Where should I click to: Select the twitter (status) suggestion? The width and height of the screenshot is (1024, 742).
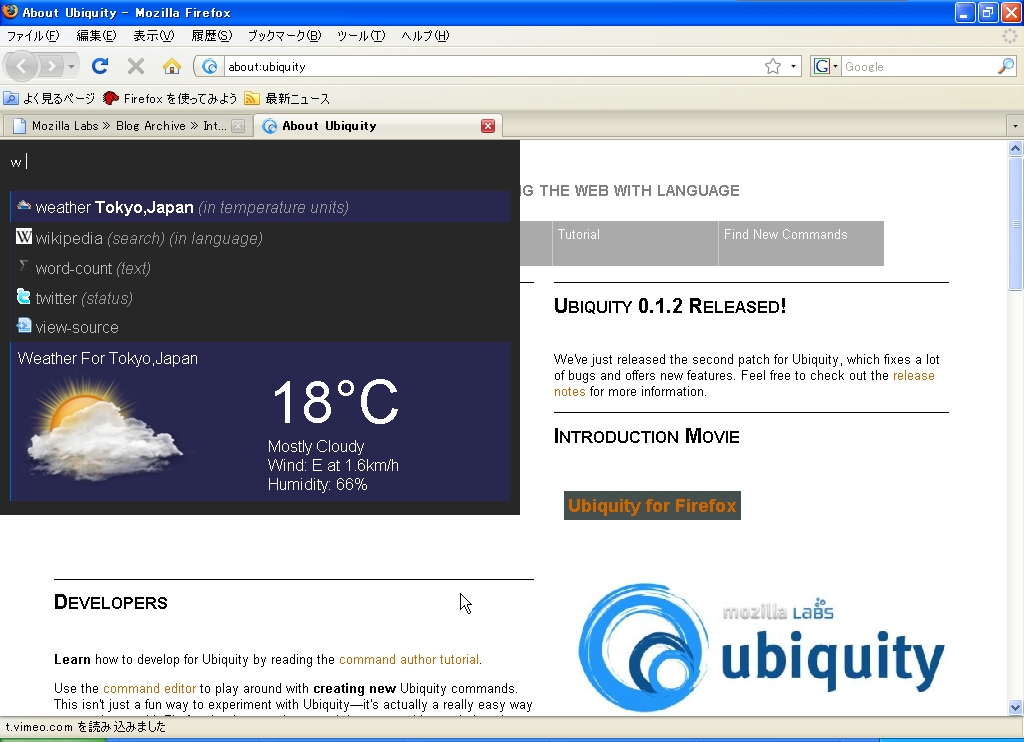click(260, 298)
